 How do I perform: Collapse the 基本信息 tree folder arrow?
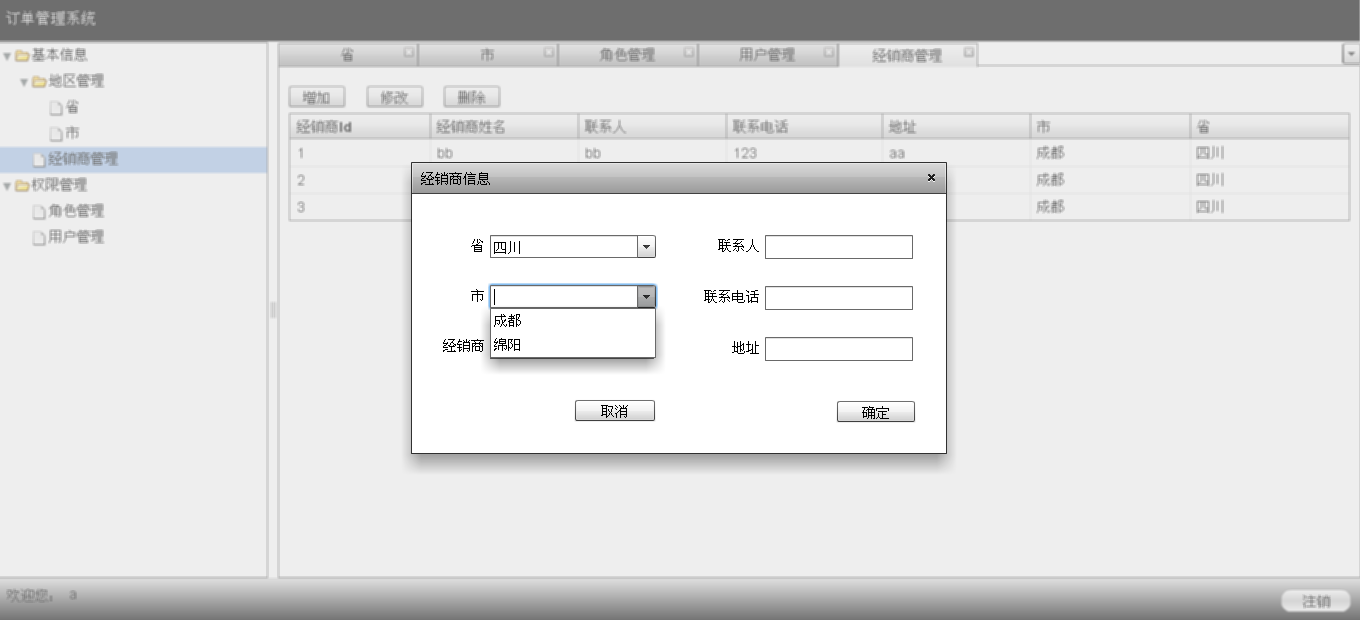(7, 56)
